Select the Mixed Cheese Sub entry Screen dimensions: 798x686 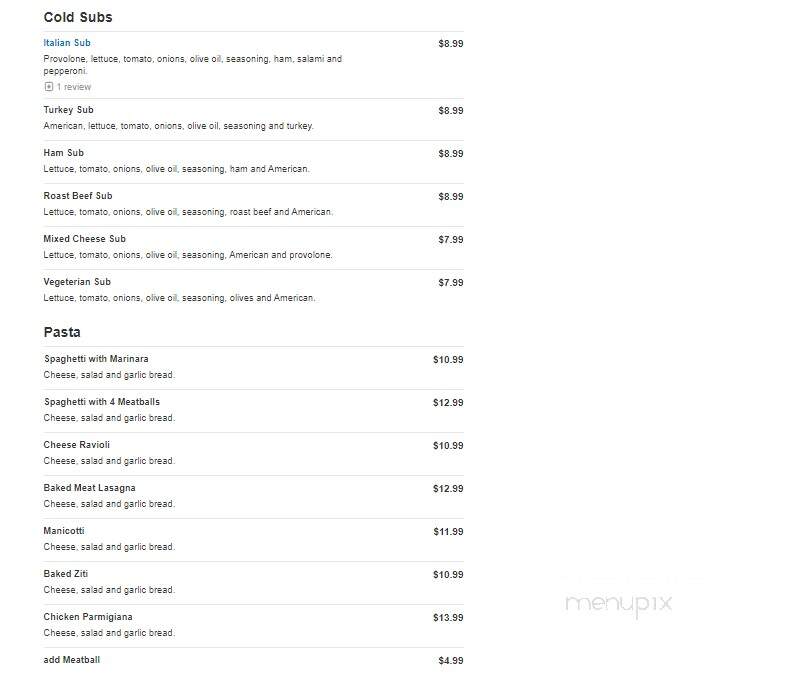click(x=84, y=239)
